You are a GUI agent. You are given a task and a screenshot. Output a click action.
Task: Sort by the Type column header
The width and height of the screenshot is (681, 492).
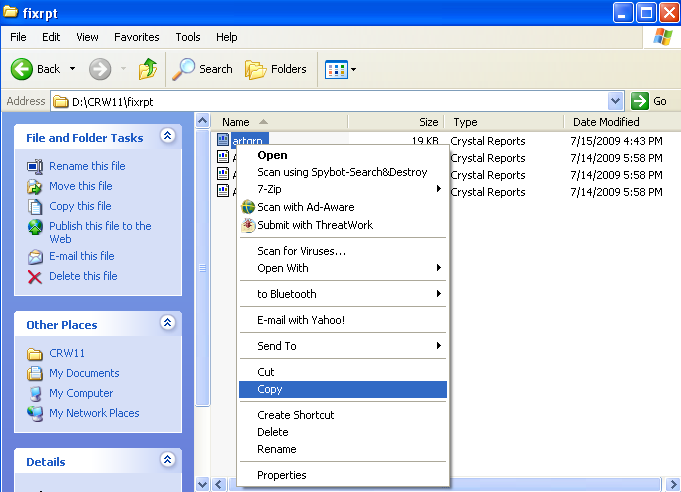tap(504, 122)
